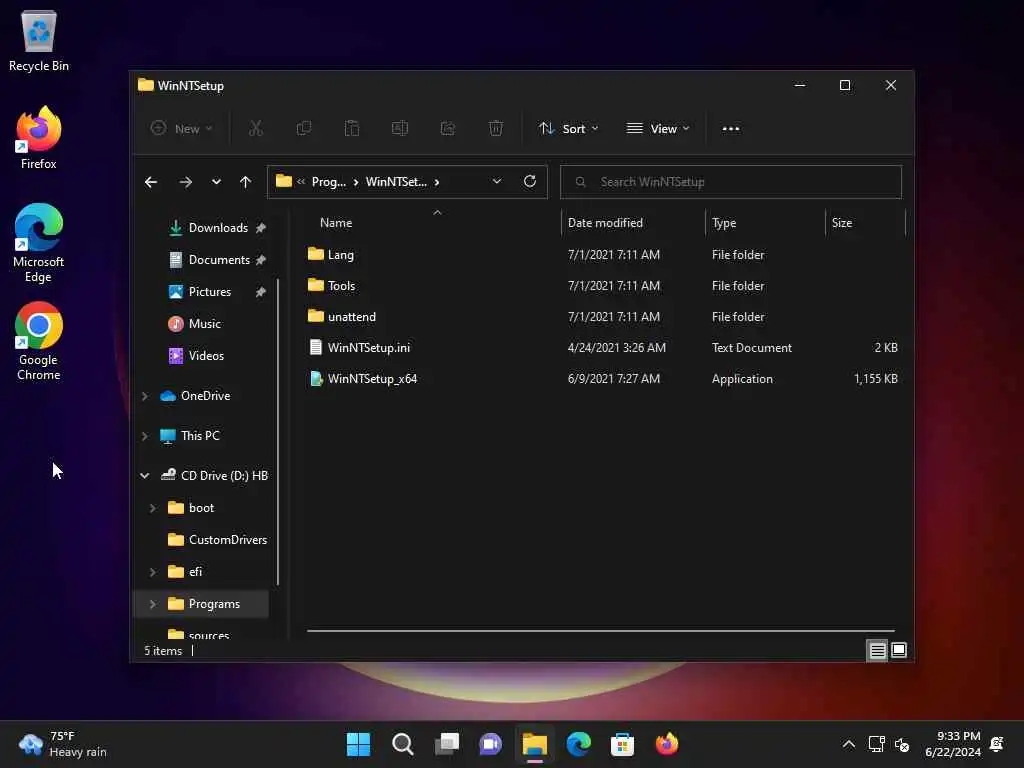Sort by the Size column header
1024x768 pixels.
click(865, 223)
